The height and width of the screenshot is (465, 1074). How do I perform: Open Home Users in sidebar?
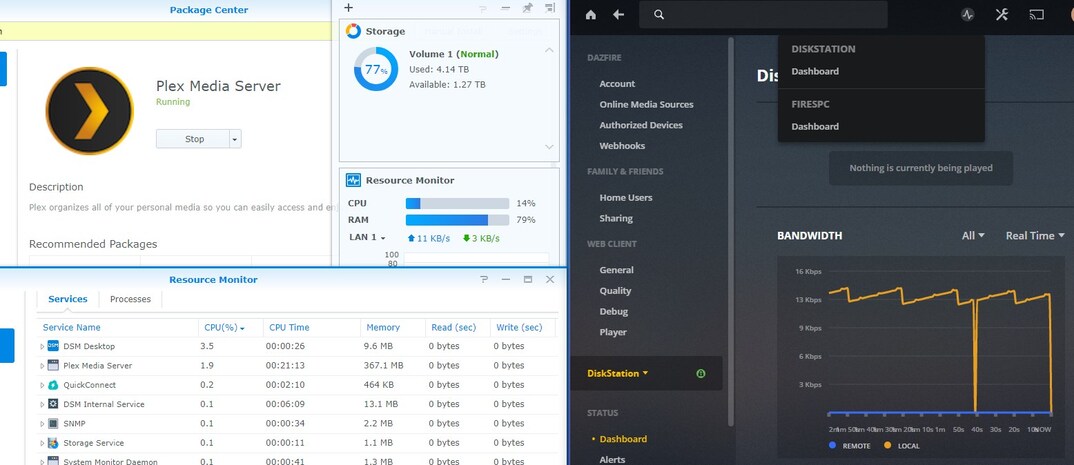625,197
